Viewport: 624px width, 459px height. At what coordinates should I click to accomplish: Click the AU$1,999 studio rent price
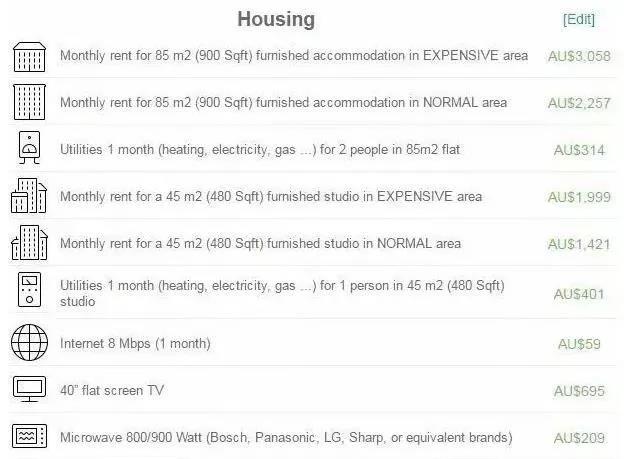579,197
